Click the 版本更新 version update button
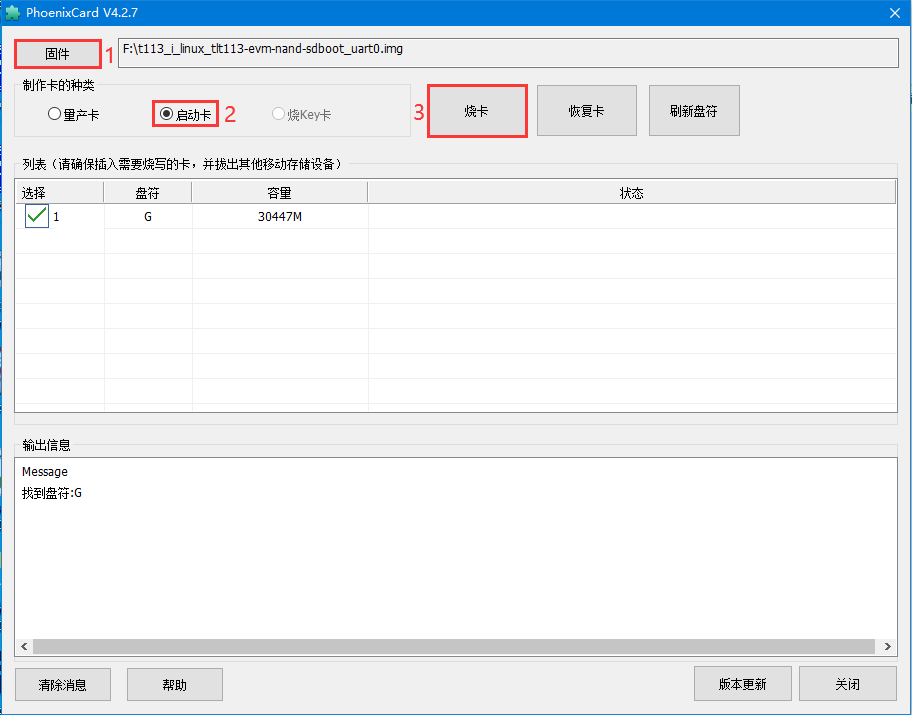Screen dimensions: 912x715 pos(743,684)
